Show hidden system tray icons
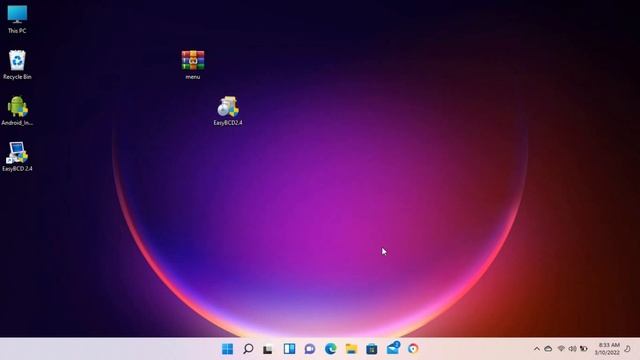This screenshot has width=640, height=360. [x=537, y=349]
